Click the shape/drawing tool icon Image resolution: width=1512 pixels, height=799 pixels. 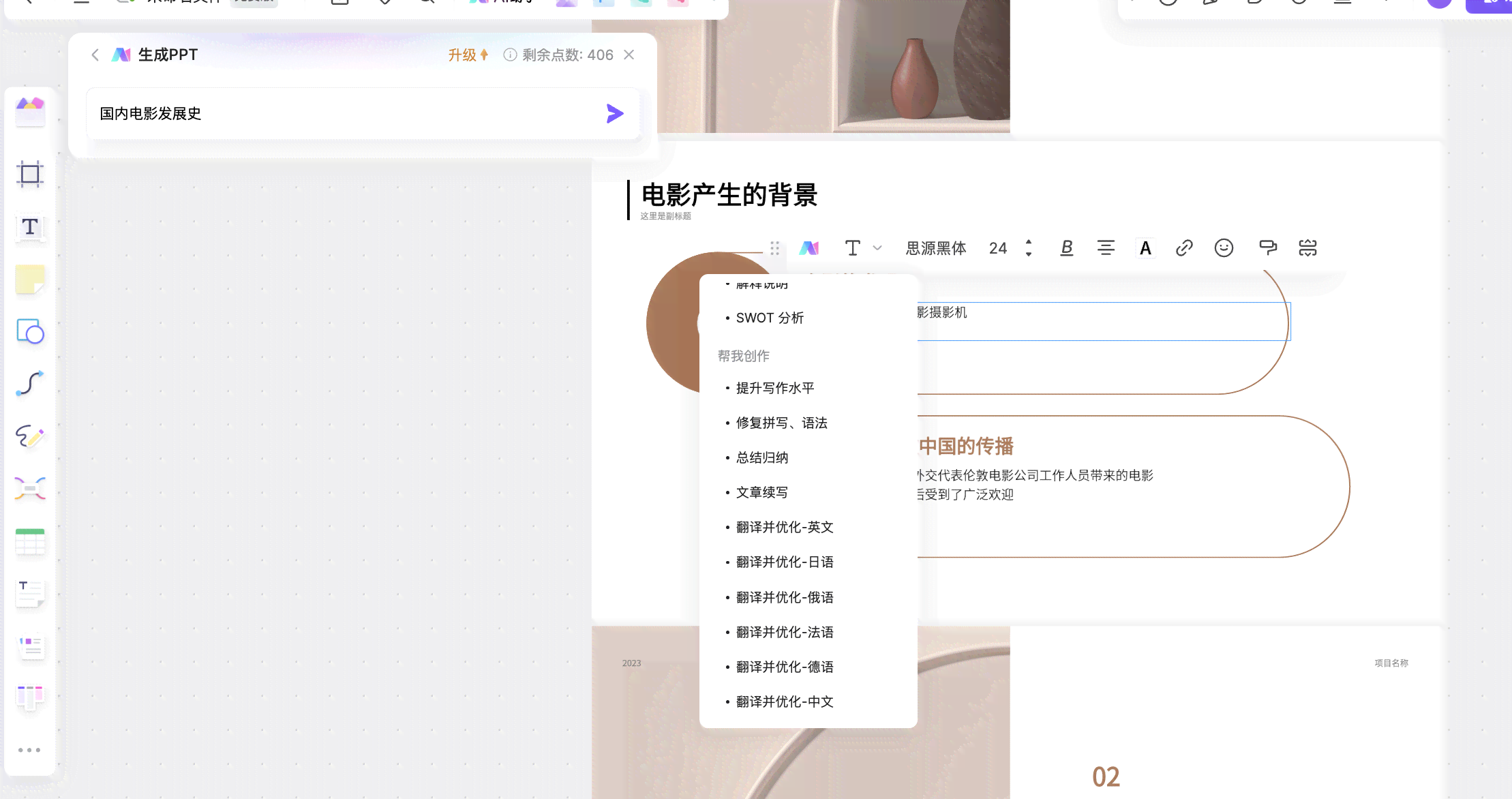[x=29, y=332]
